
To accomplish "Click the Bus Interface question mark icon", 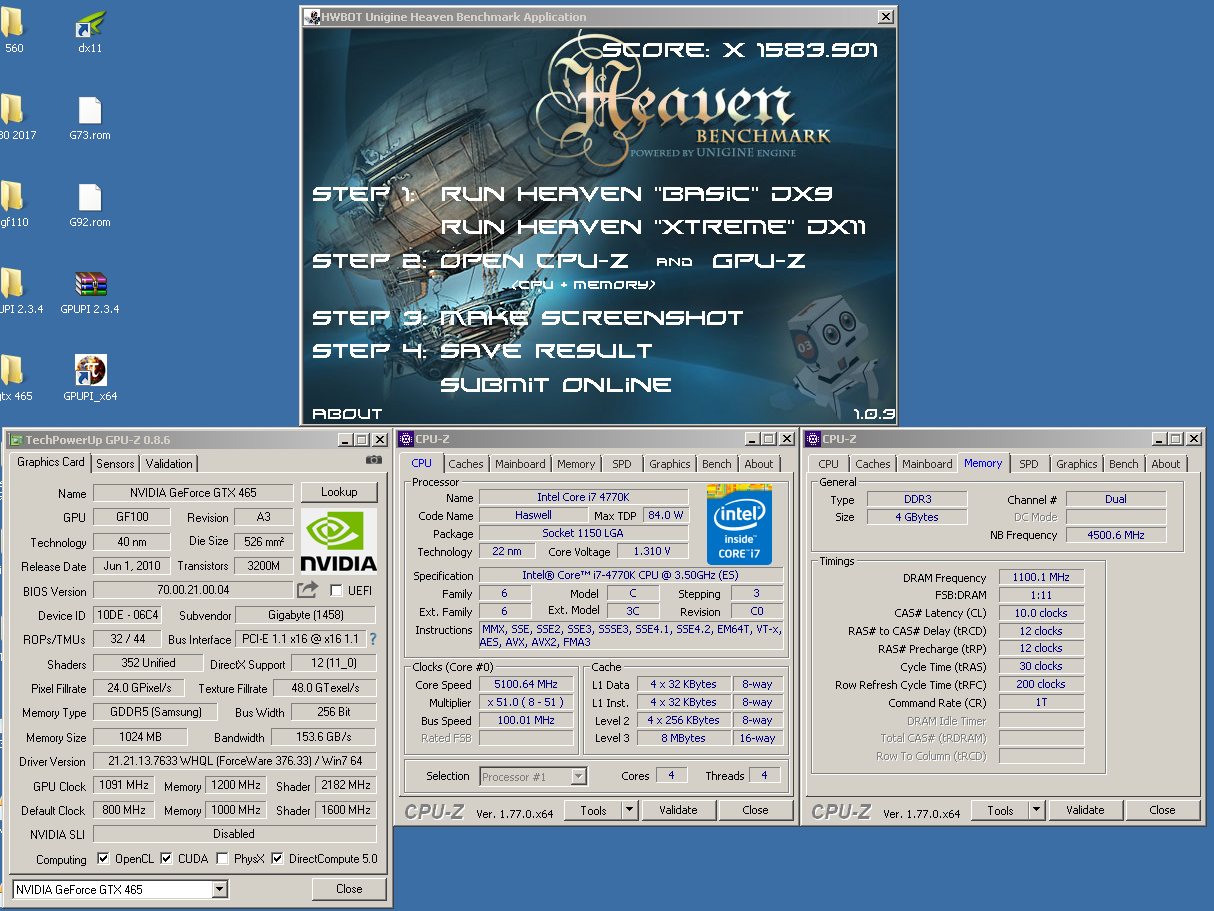I will pyautogui.click(x=373, y=639).
